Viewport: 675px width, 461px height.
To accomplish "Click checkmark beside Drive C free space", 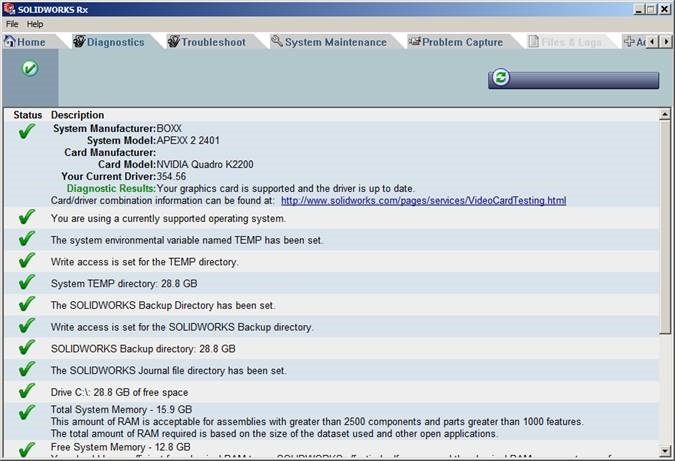I will click(27, 390).
